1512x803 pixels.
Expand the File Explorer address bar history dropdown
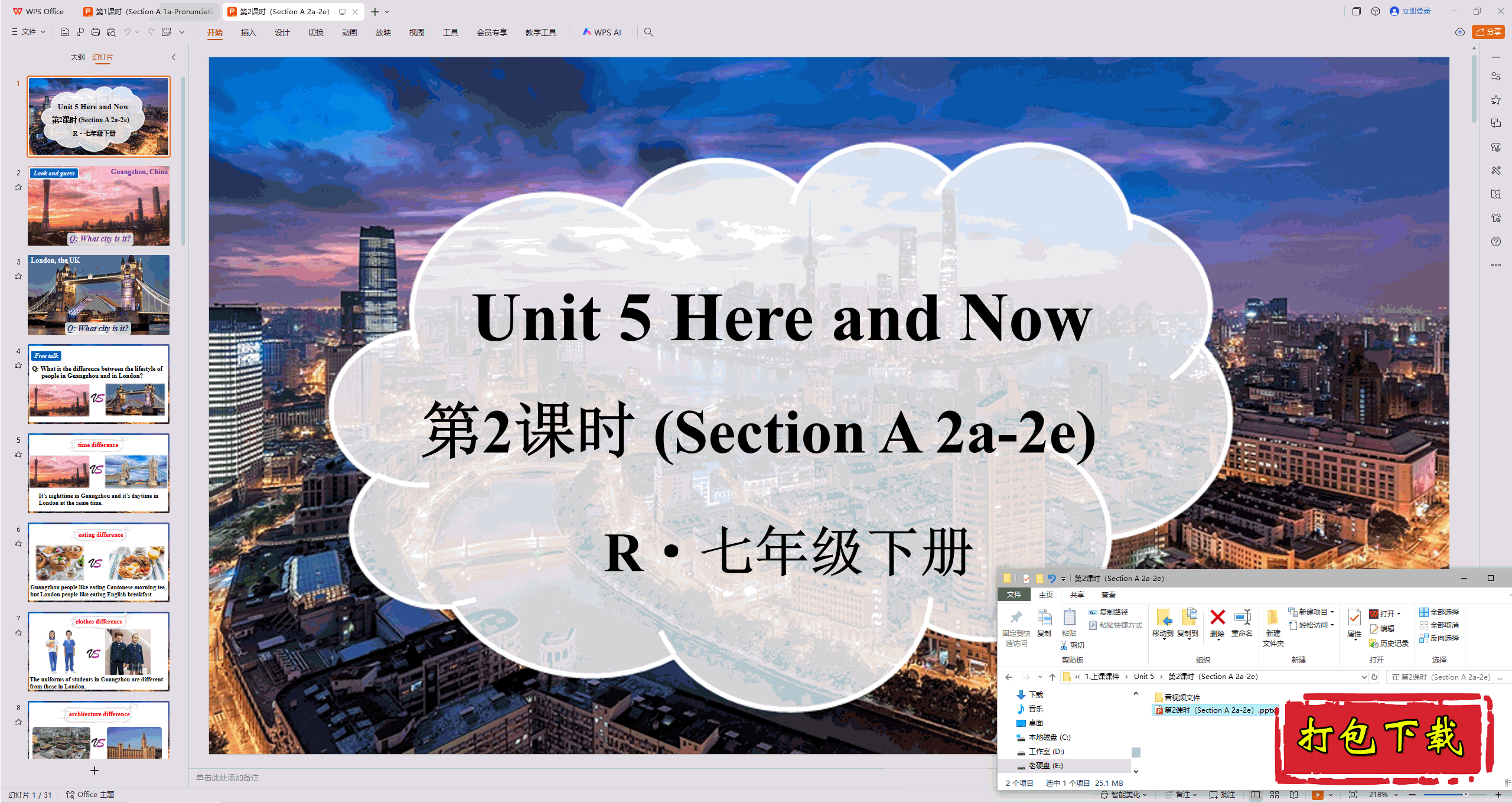click(x=1364, y=677)
